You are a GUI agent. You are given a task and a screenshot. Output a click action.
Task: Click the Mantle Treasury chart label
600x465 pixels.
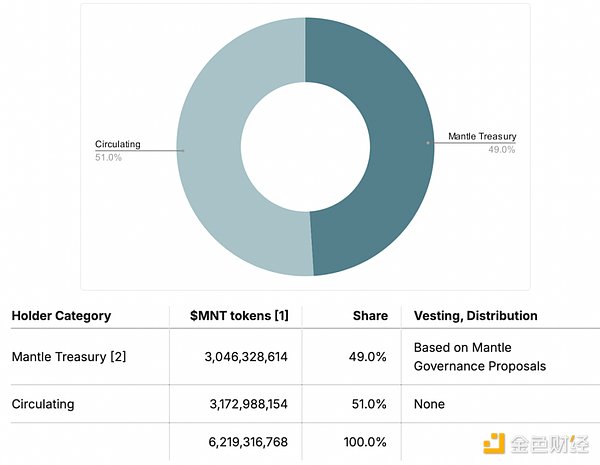point(482,136)
